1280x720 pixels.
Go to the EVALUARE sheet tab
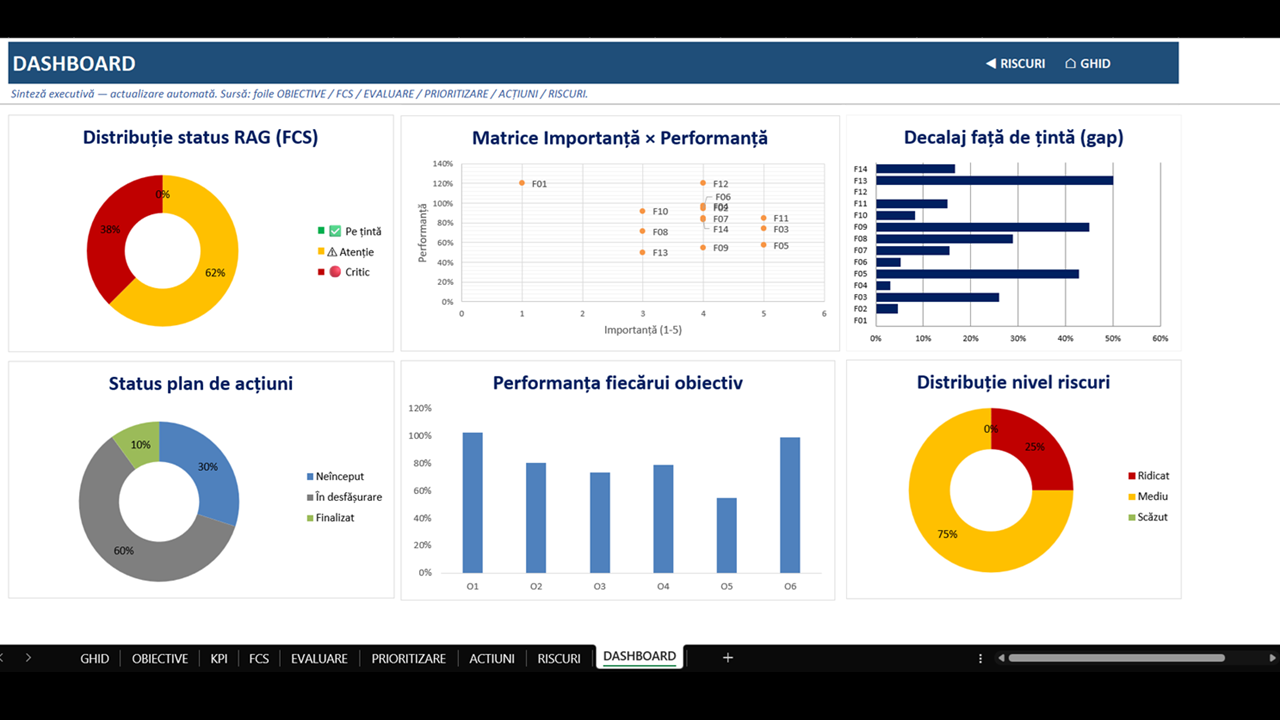319,658
